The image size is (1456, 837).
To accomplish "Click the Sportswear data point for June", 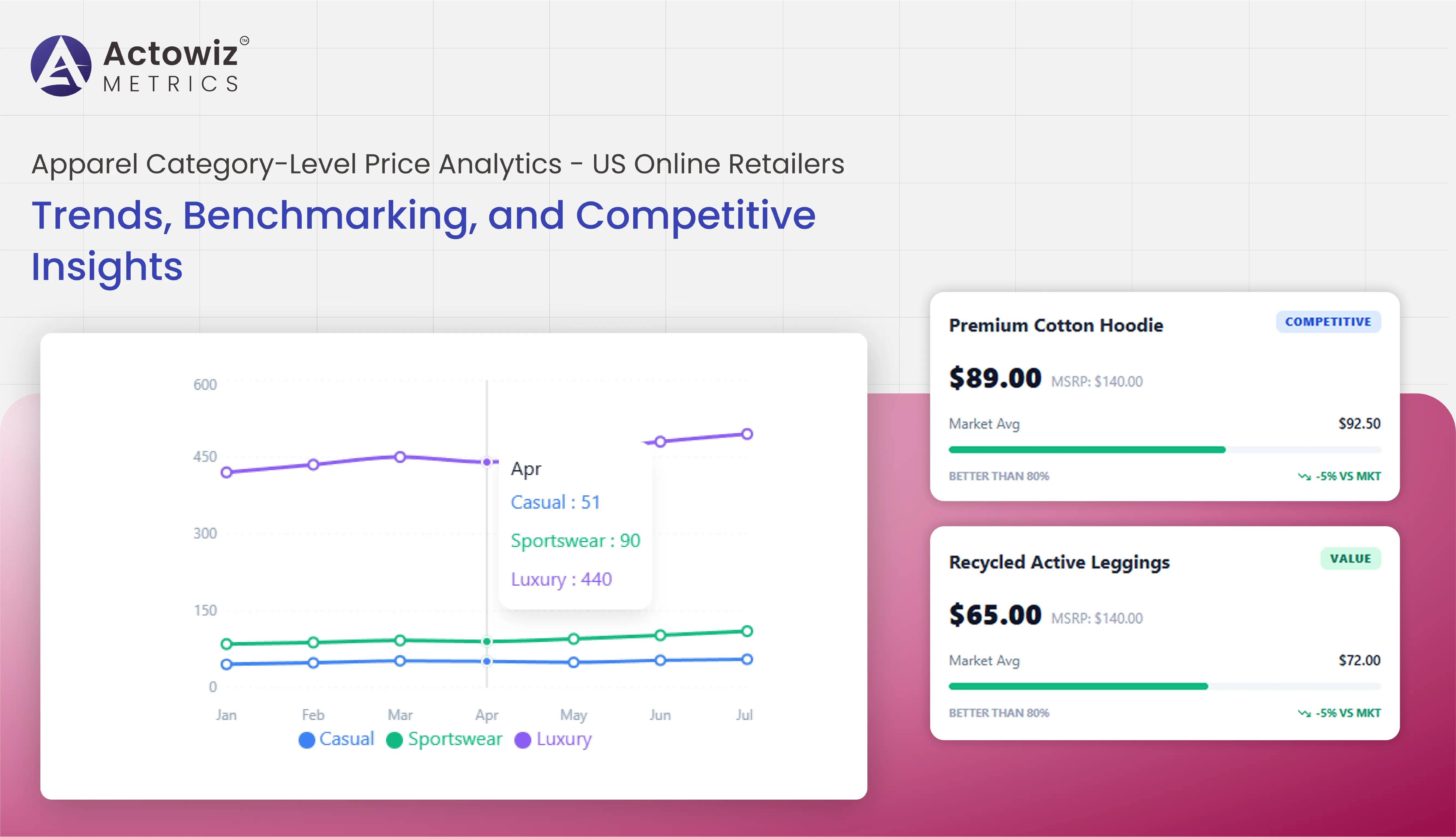I will click(660, 635).
